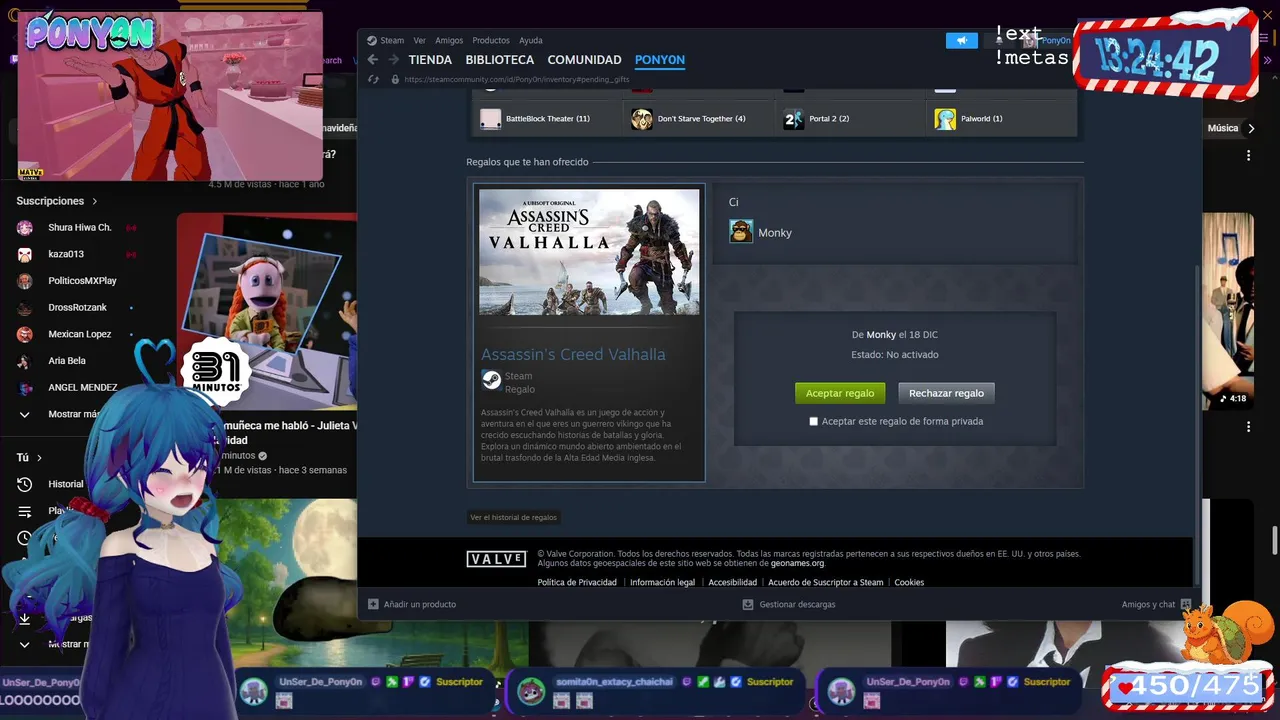Switch to the COMUNIDAD tab
The image size is (1280, 720).
[584, 60]
